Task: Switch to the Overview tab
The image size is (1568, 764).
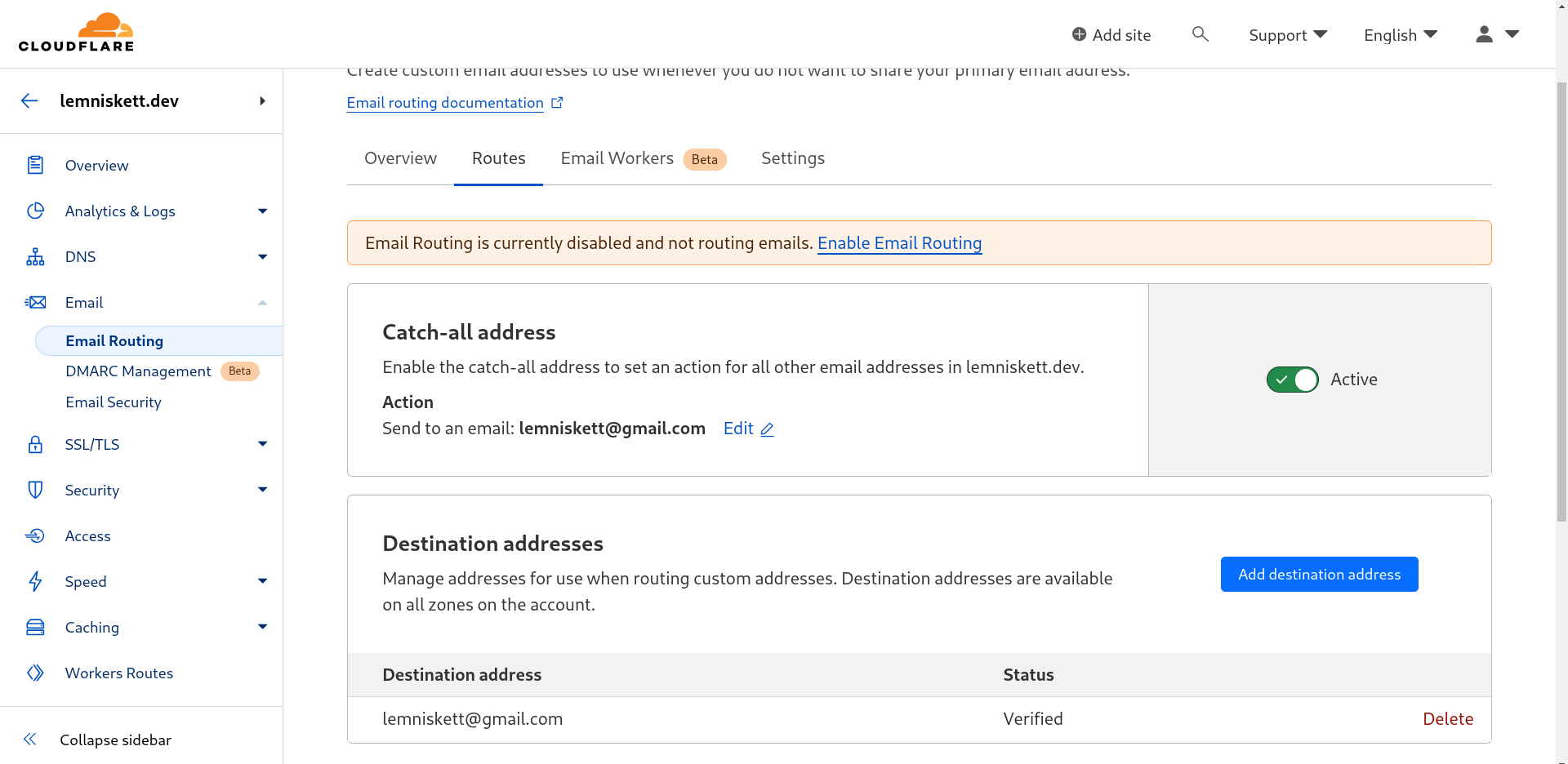Action: click(x=400, y=158)
